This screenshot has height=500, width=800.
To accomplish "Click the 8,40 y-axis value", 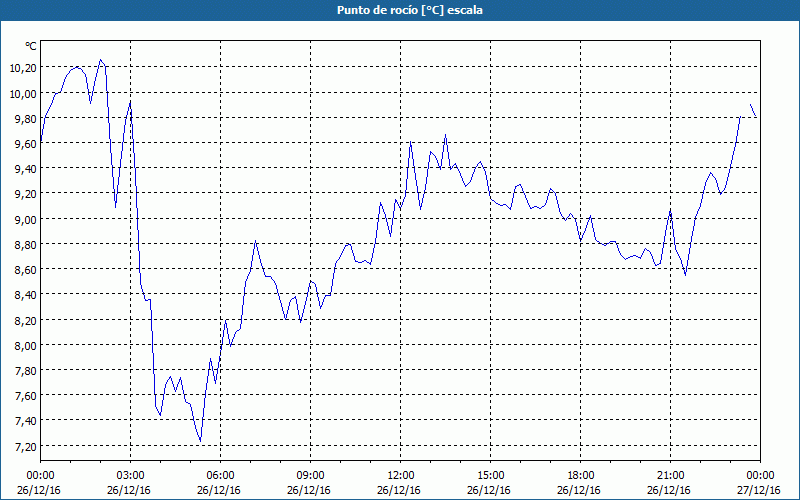I will 26,295.
